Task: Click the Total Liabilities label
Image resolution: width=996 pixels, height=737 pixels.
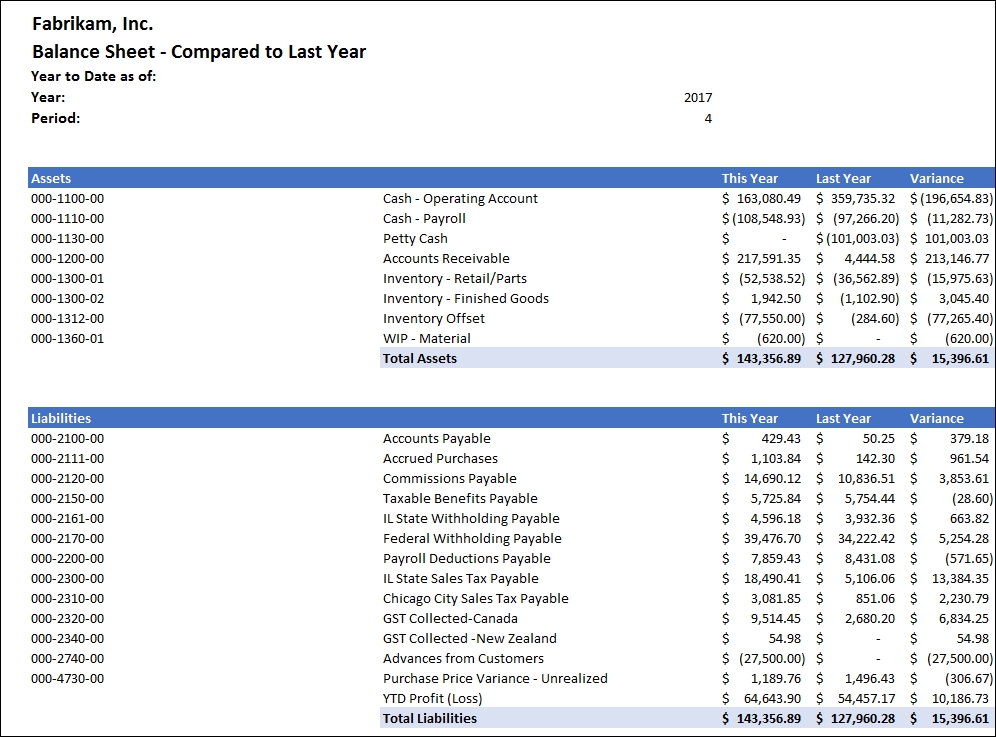Action: click(x=429, y=719)
